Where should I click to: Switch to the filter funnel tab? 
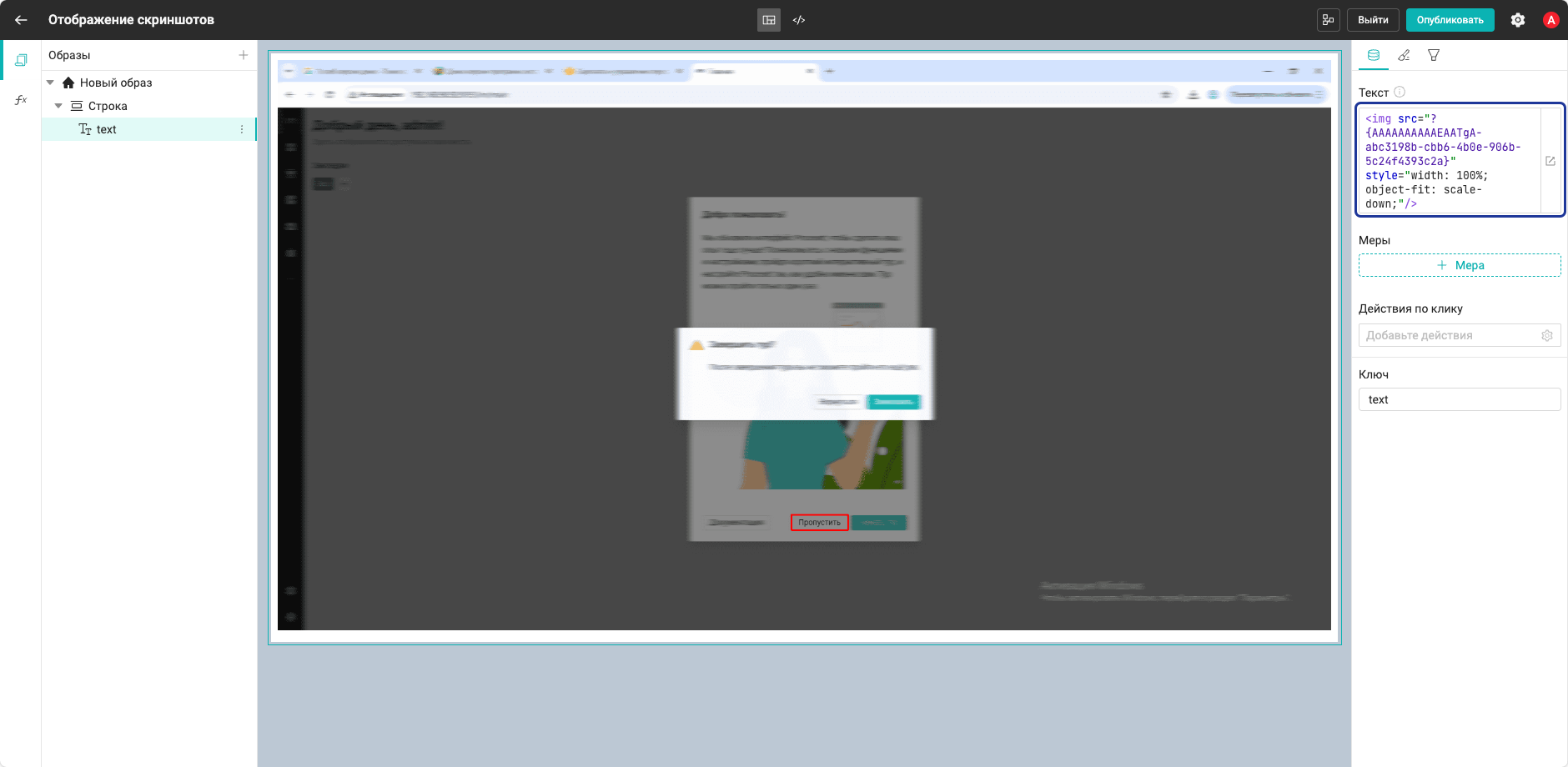(x=1434, y=55)
